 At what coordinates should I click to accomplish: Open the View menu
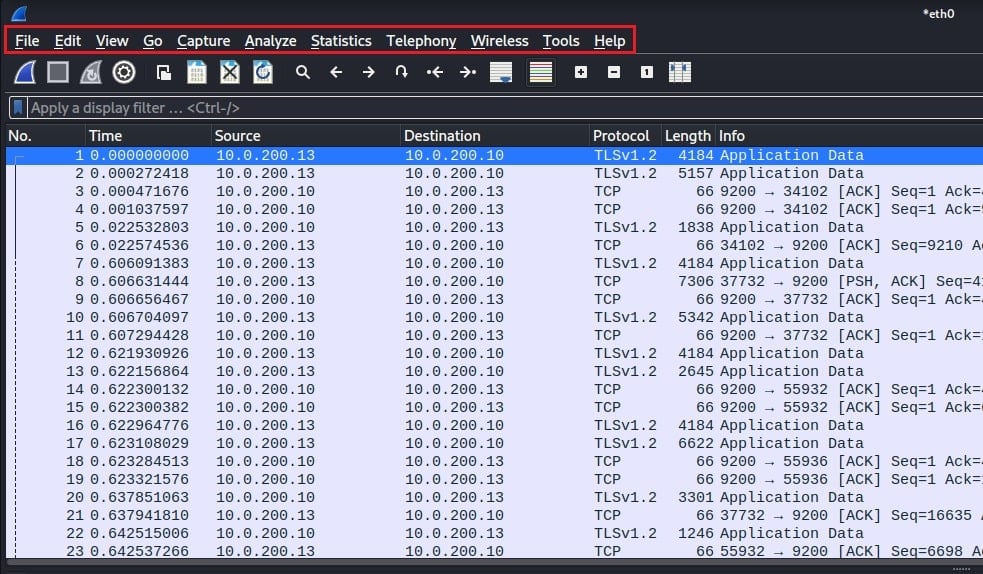pos(112,41)
